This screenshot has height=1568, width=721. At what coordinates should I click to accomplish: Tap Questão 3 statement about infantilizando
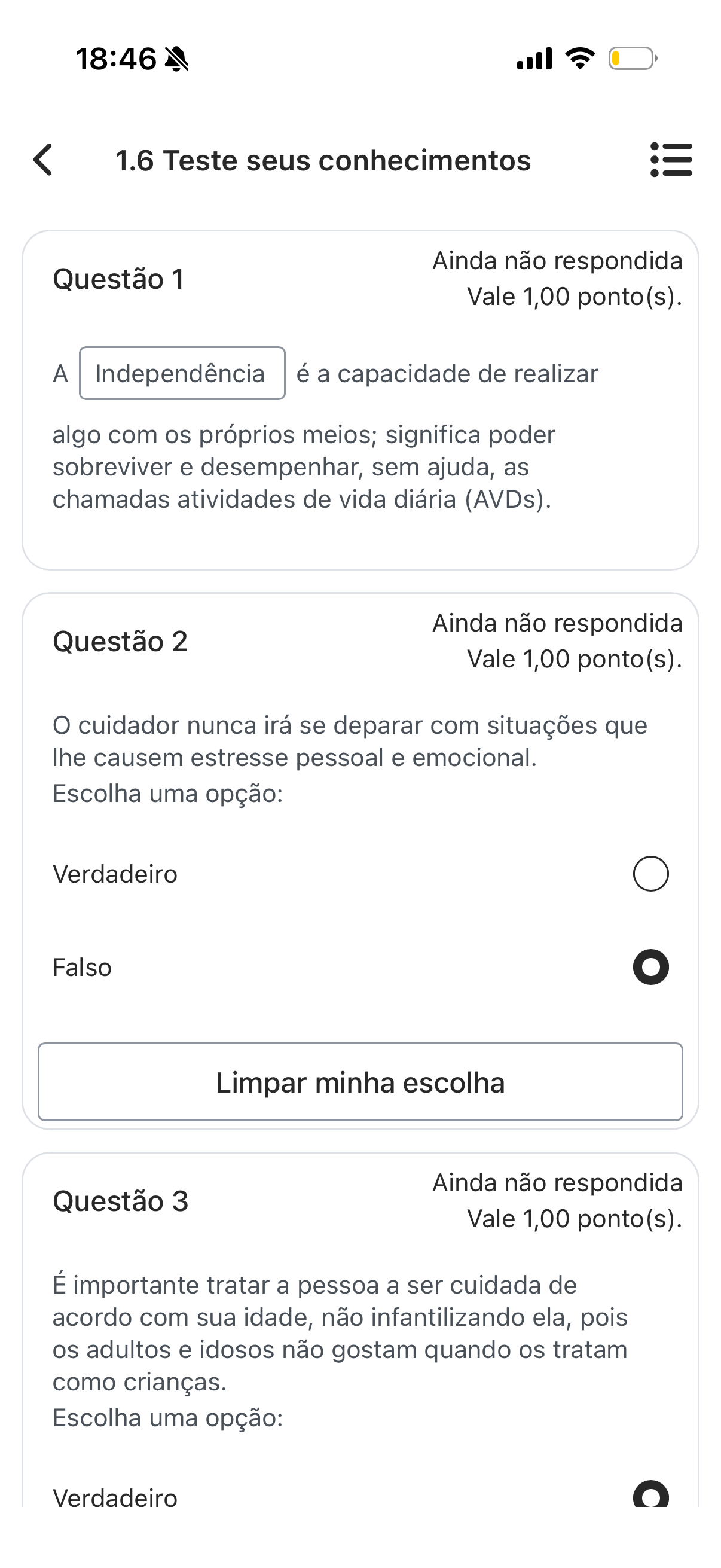click(340, 1333)
